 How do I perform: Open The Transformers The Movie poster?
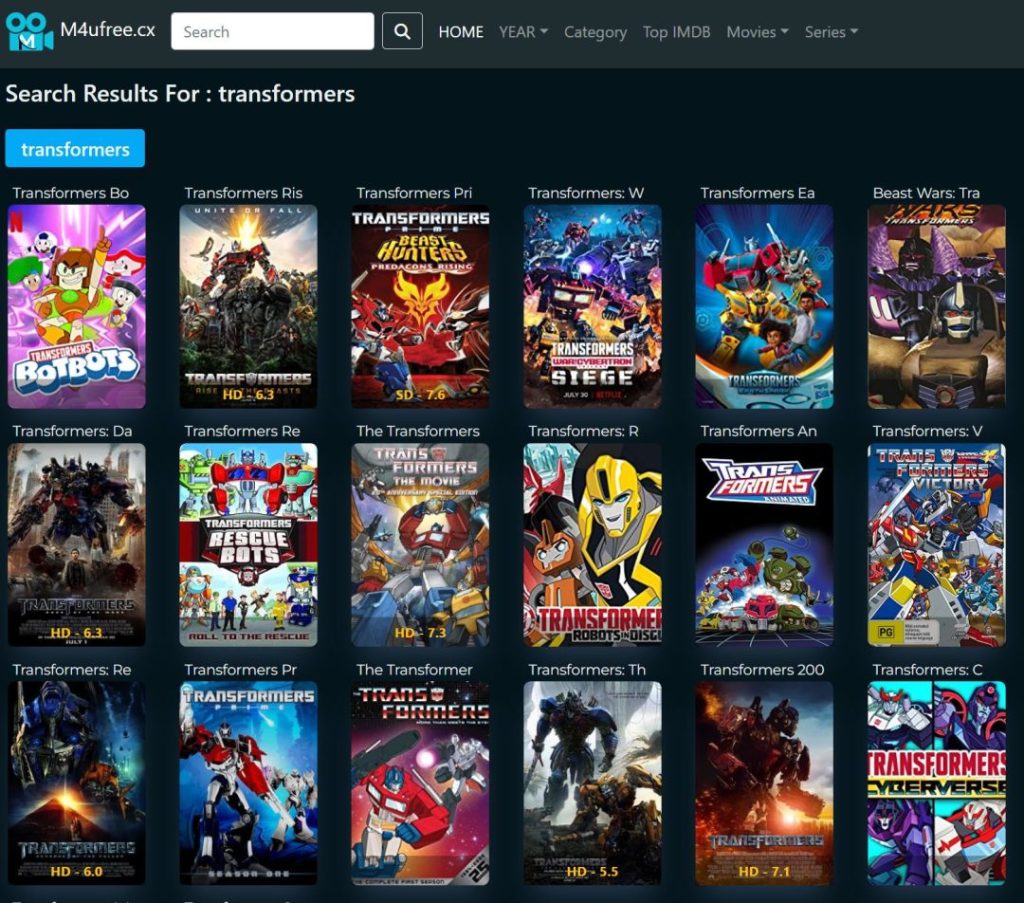(421, 545)
